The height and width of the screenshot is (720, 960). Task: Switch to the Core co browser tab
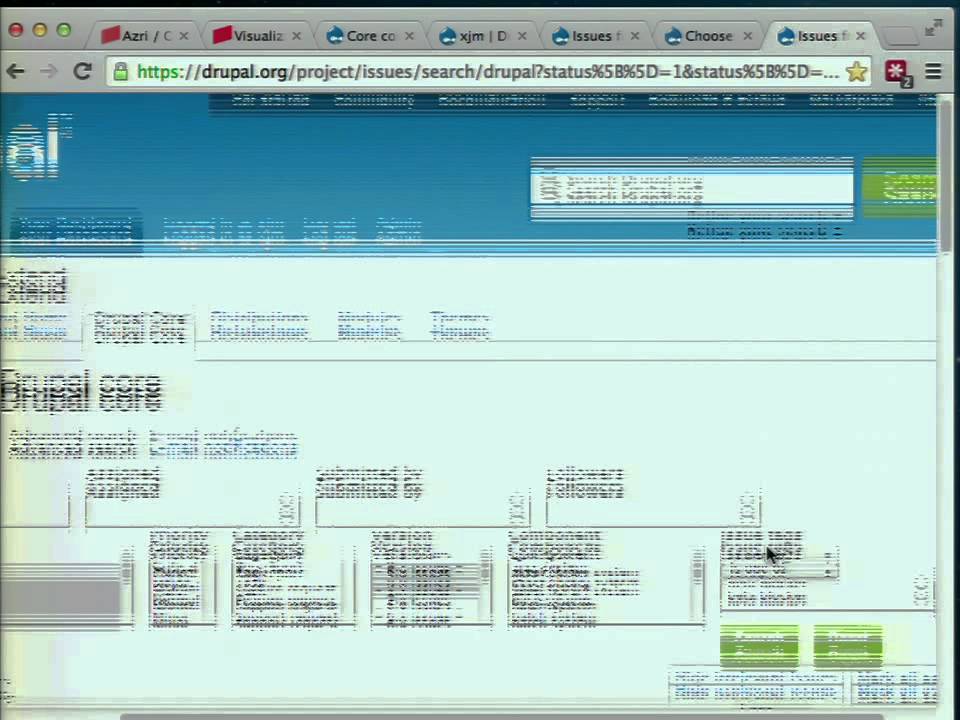[x=371, y=36]
